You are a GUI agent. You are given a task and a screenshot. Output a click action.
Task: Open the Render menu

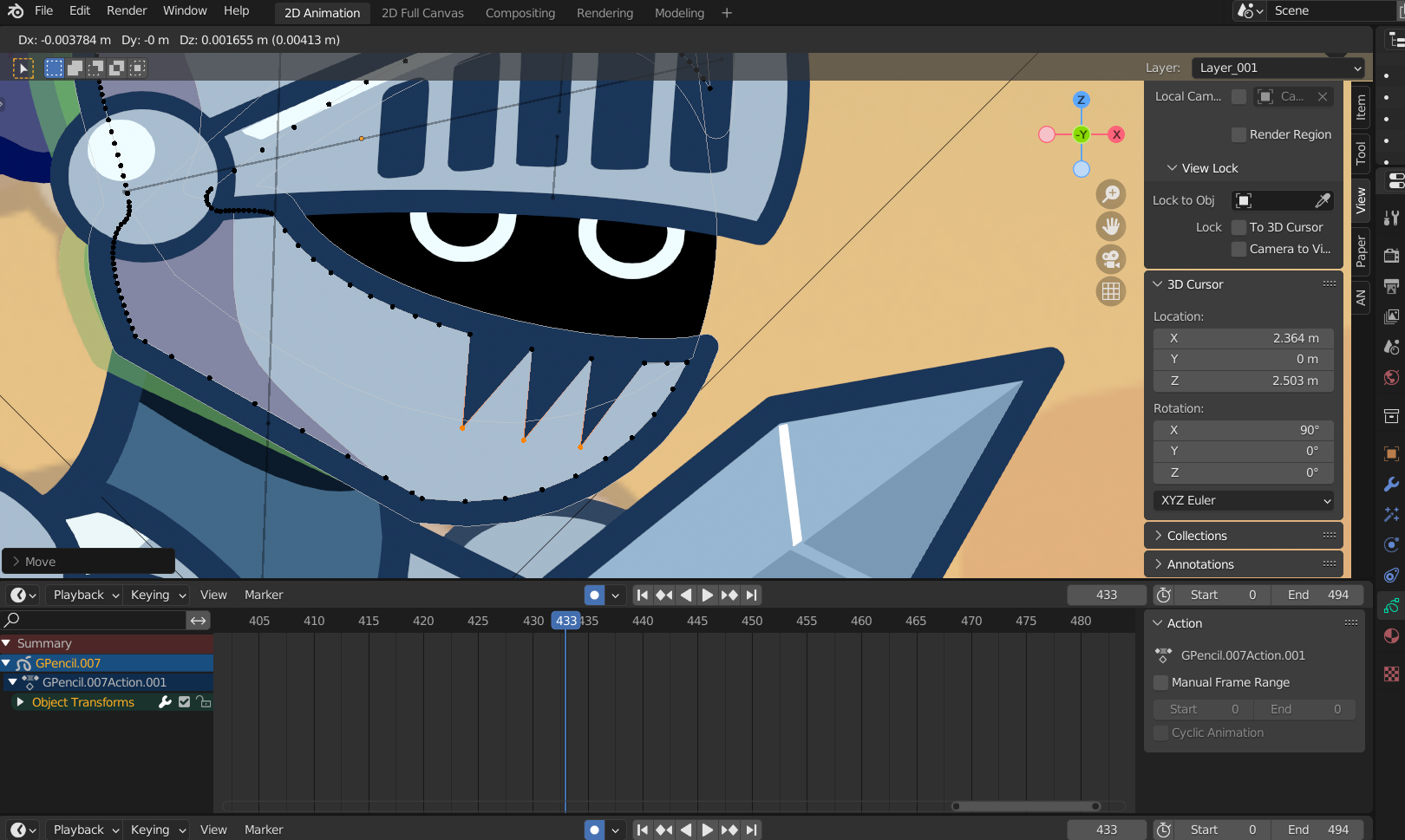[x=127, y=11]
